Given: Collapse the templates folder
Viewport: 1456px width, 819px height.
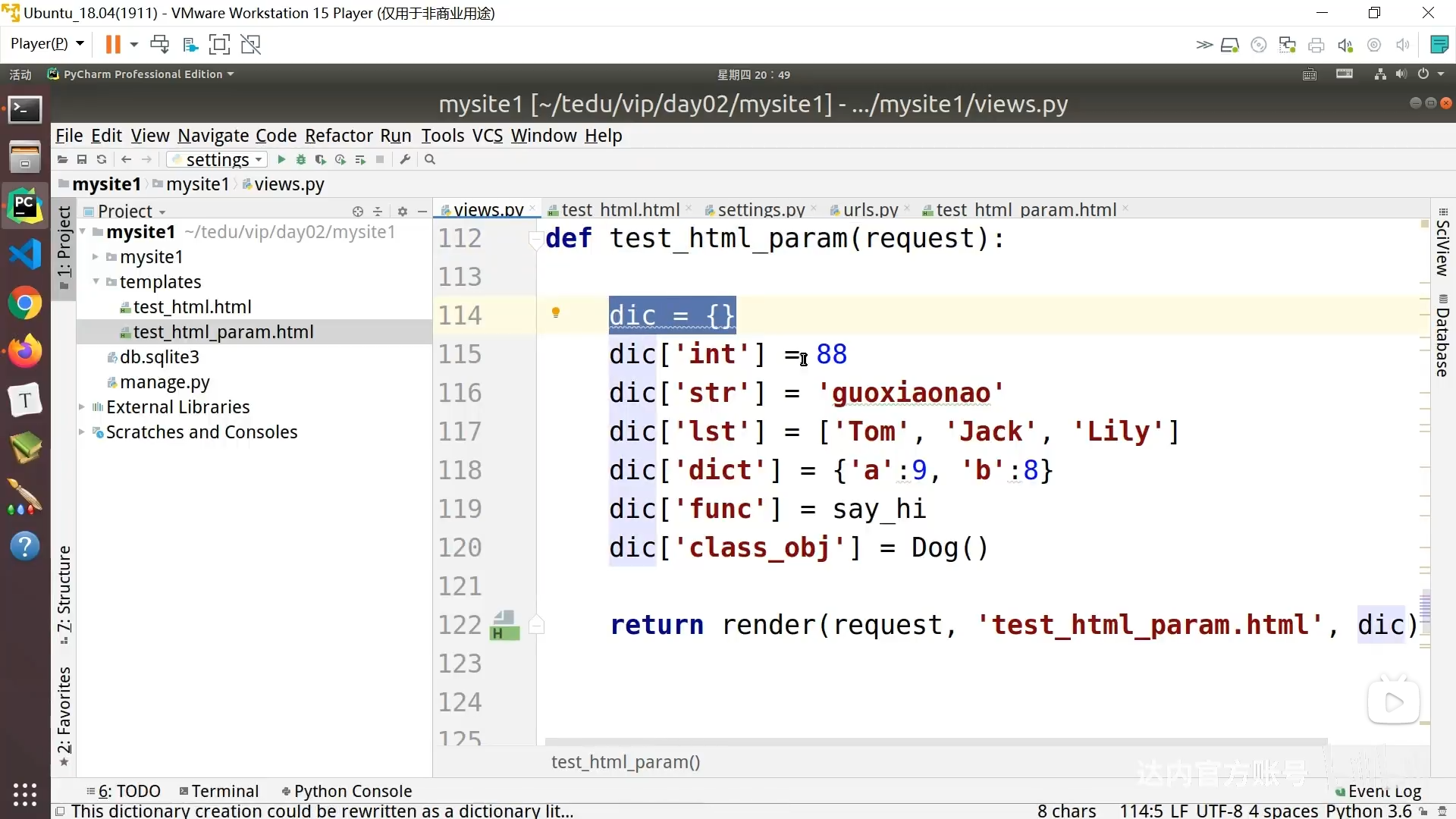Looking at the screenshot, I should tap(96, 282).
